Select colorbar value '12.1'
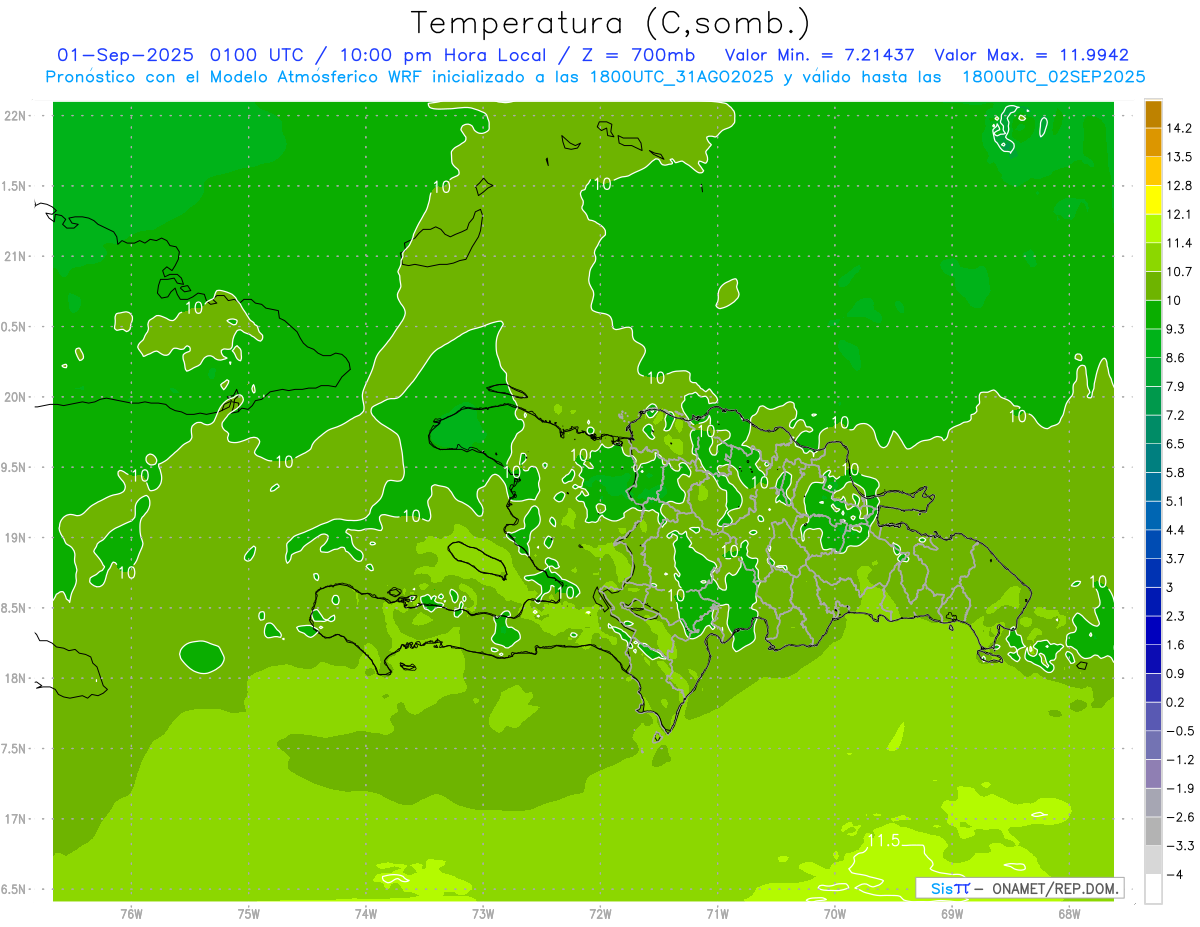 1179,215
